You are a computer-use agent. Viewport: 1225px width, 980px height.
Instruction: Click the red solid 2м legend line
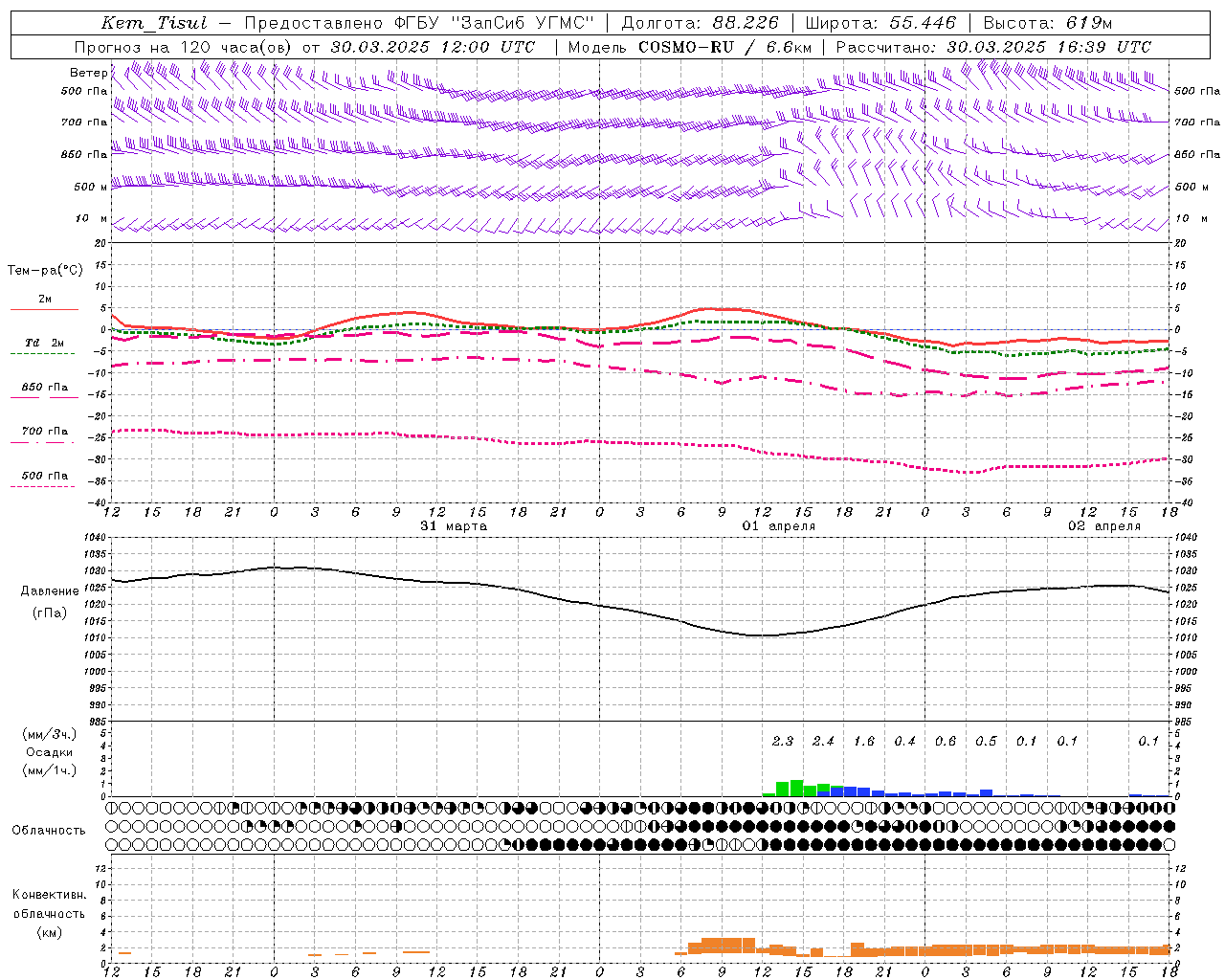[44, 309]
